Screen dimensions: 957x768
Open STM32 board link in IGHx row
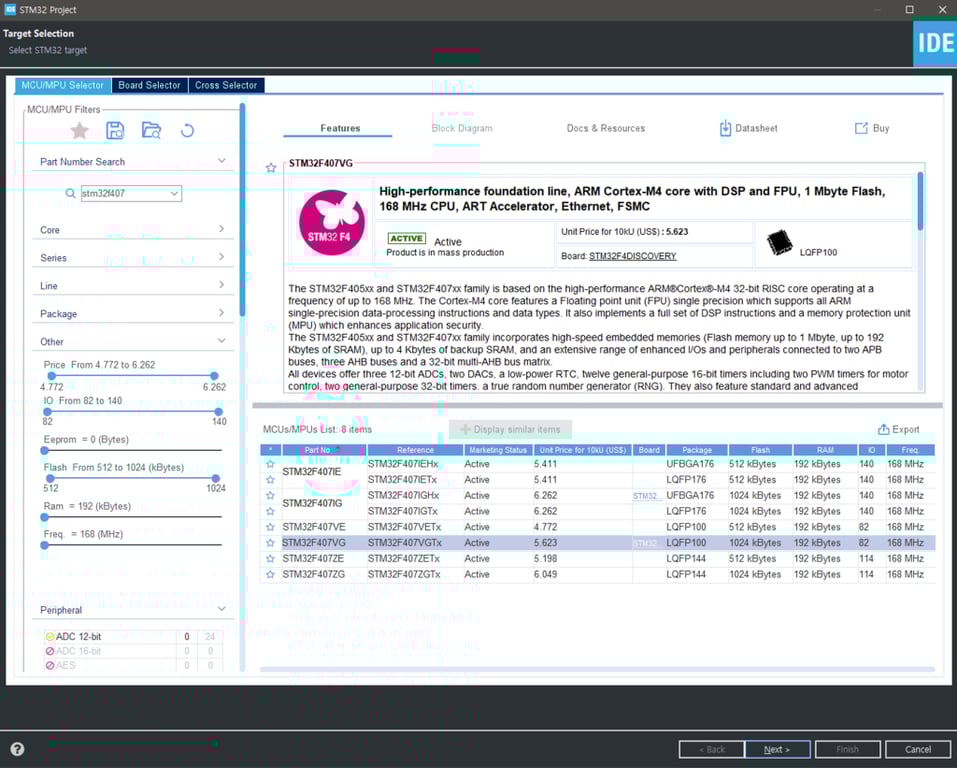click(647, 496)
